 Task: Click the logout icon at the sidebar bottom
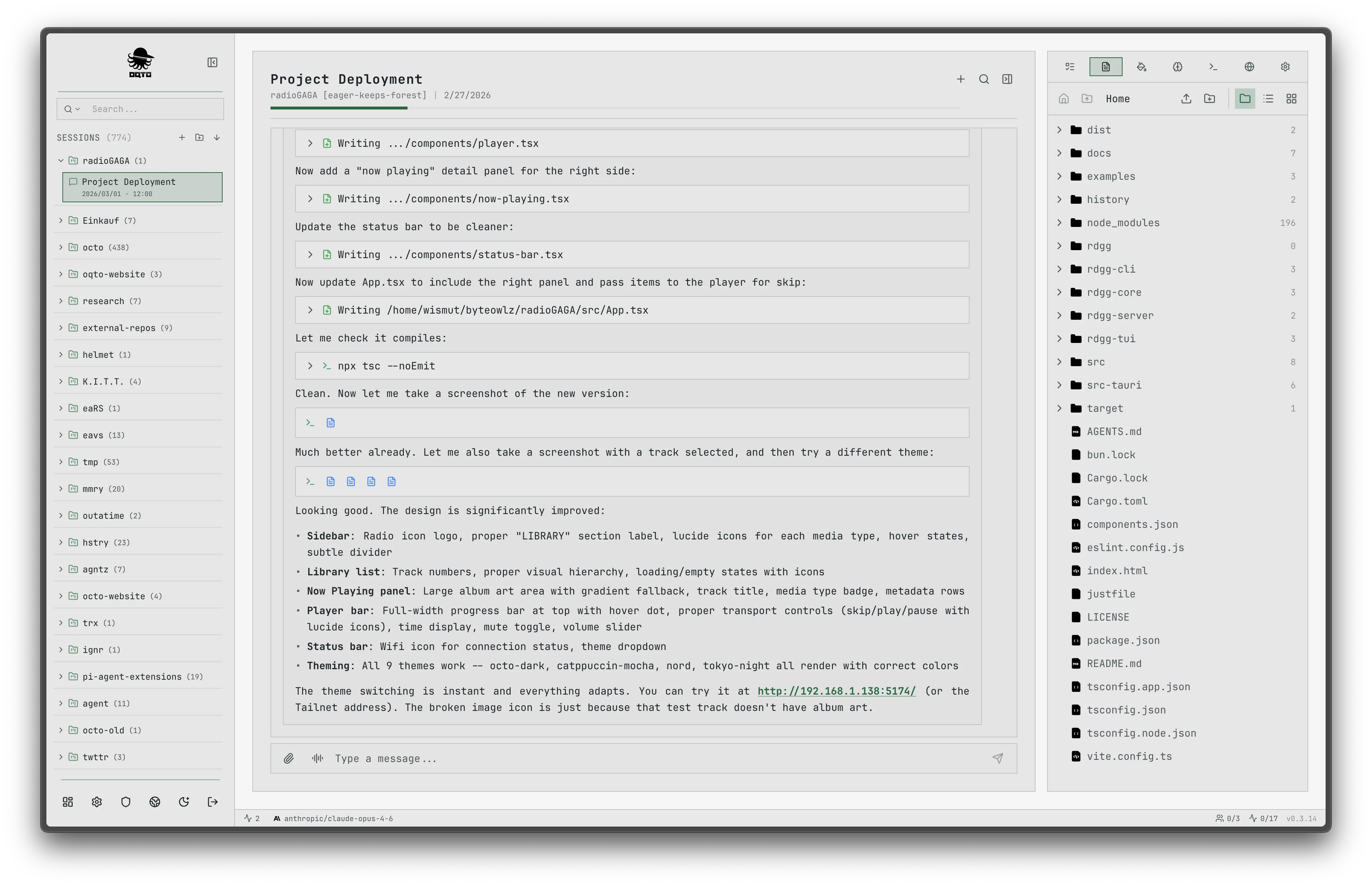[212, 802]
